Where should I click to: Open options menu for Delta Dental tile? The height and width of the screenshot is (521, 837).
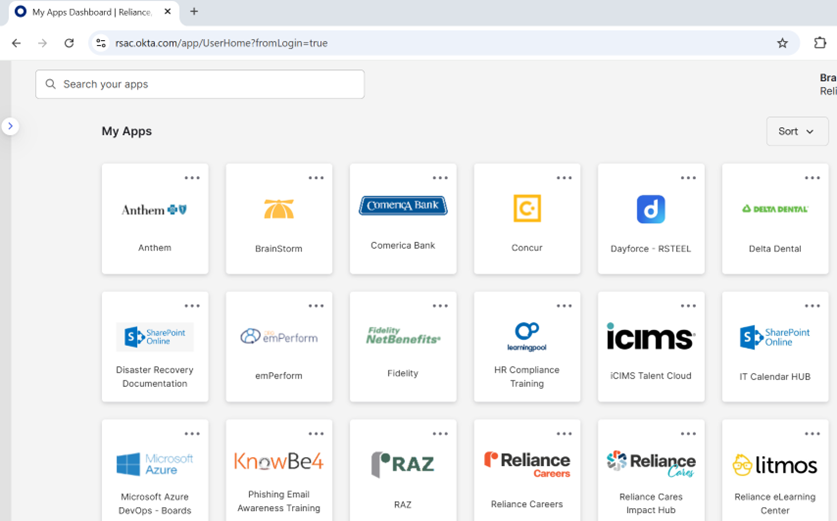point(812,178)
